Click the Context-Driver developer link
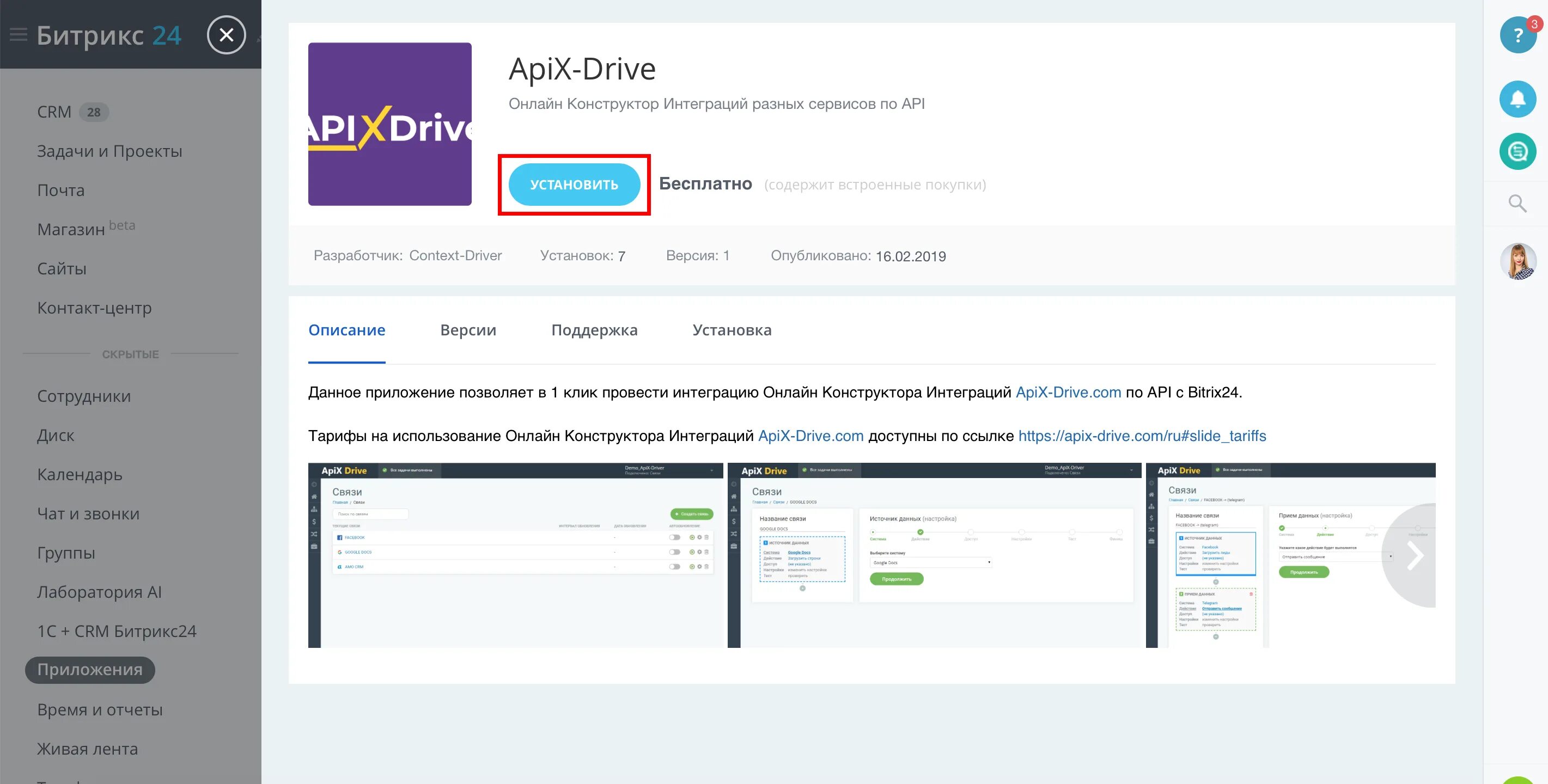 [455, 255]
